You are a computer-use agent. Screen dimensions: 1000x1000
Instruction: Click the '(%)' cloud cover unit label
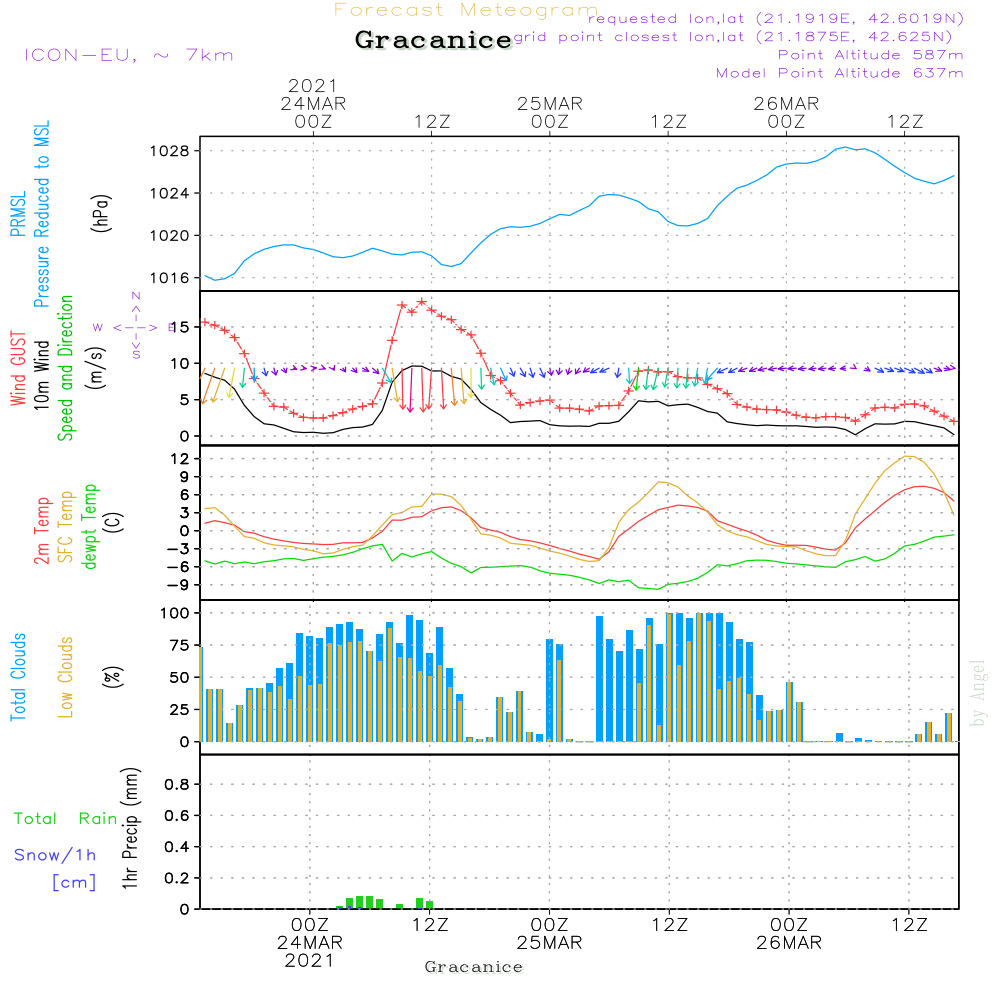pyautogui.click(x=112, y=677)
